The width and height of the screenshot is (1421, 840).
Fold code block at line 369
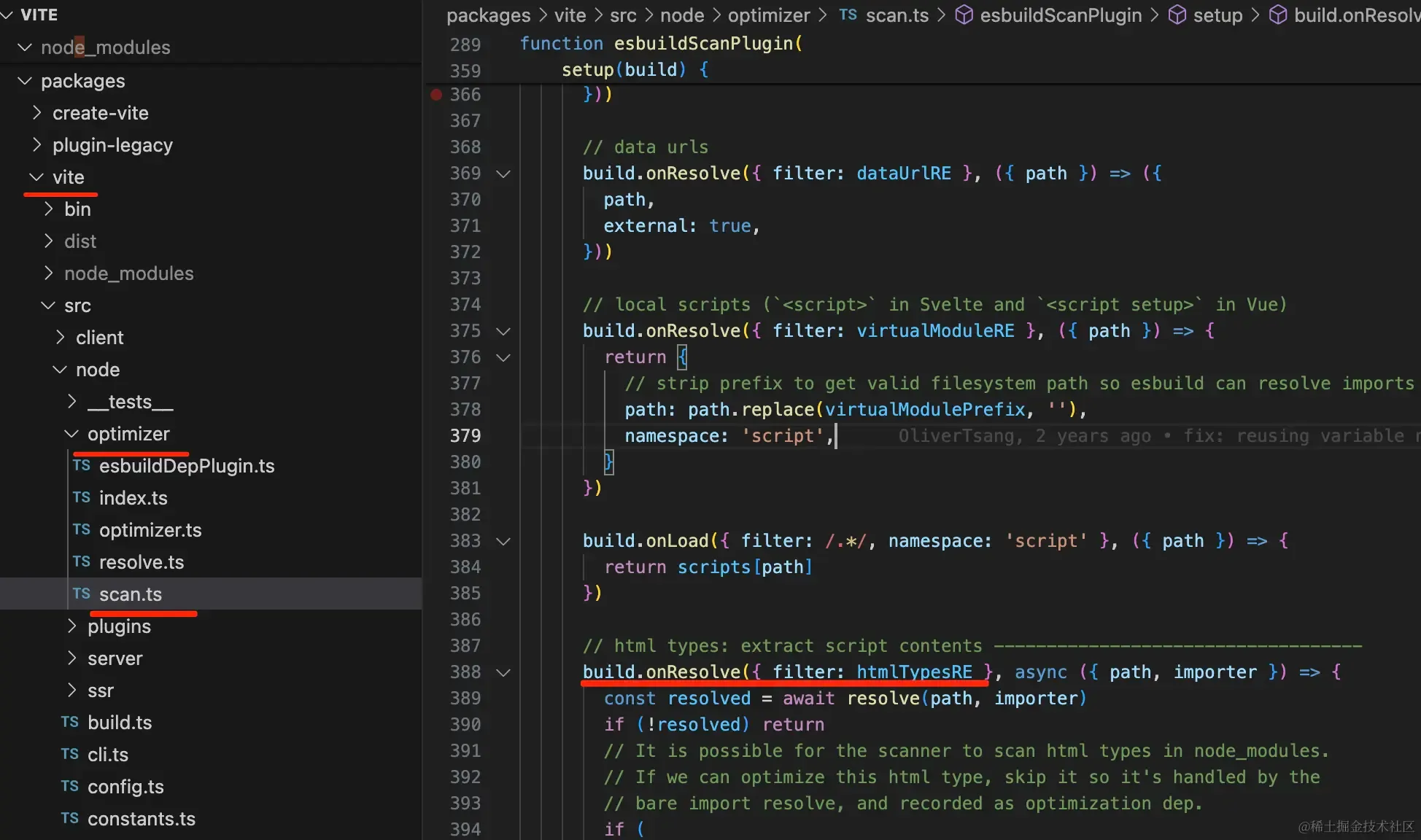click(503, 174)
